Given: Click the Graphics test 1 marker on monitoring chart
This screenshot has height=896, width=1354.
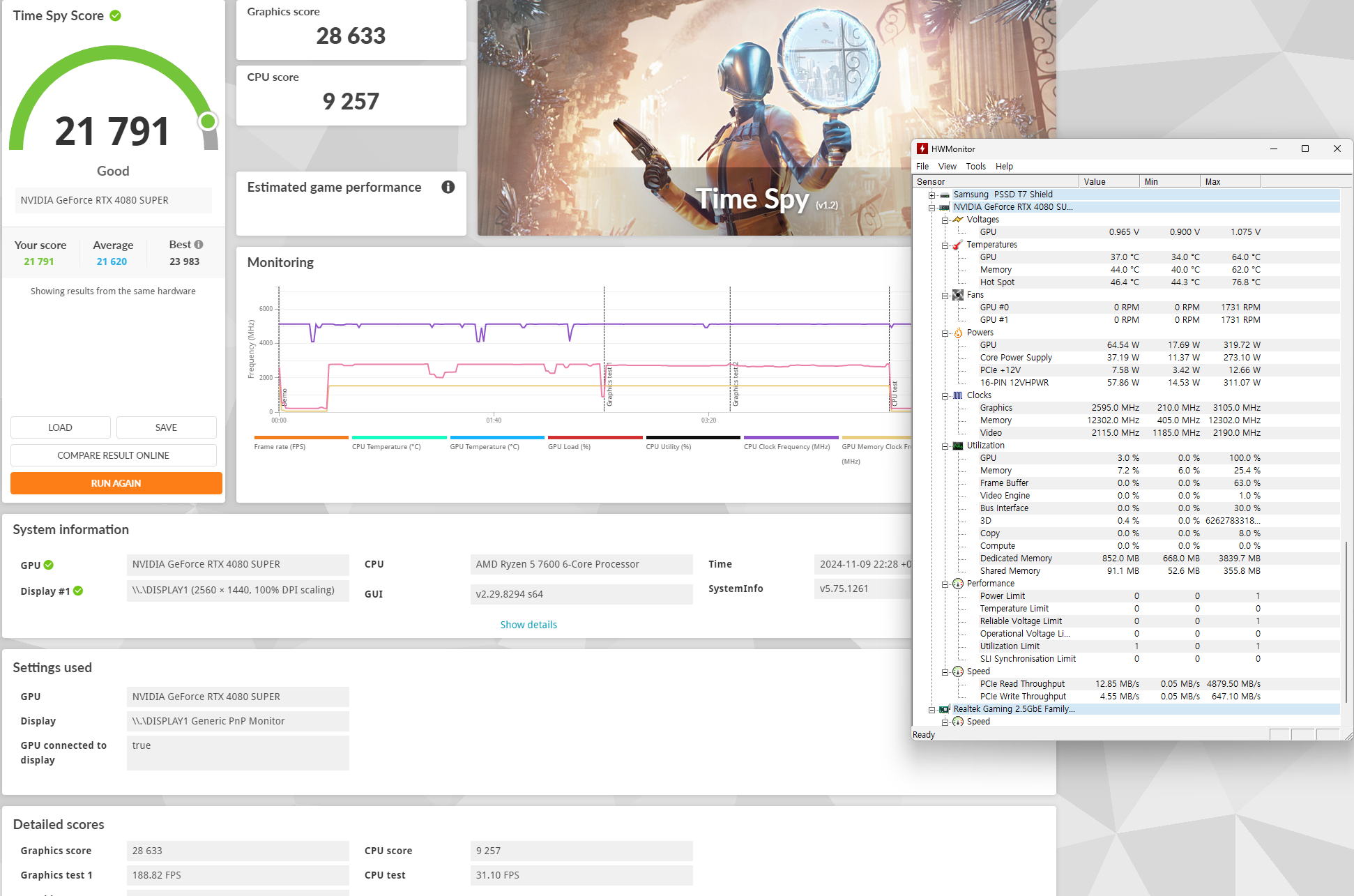Looking at the screenshot, I should pyautogui.click(x=609, y=385).
